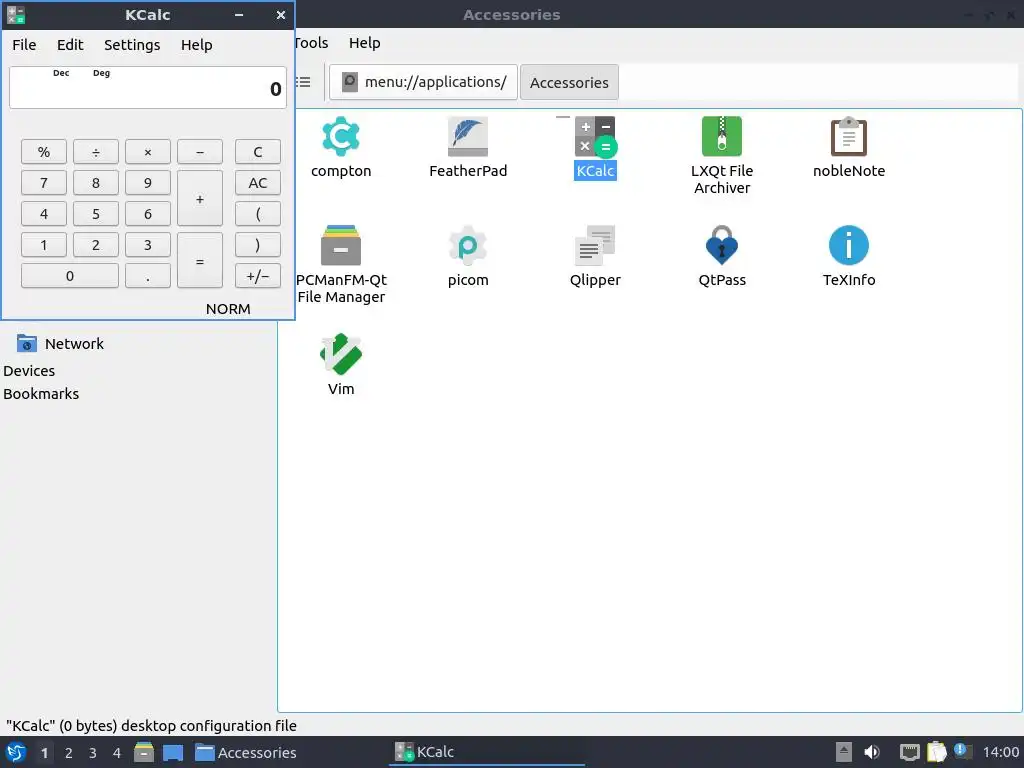
Task: Click digit 5 on calculator
Action: tap(96, 214)
